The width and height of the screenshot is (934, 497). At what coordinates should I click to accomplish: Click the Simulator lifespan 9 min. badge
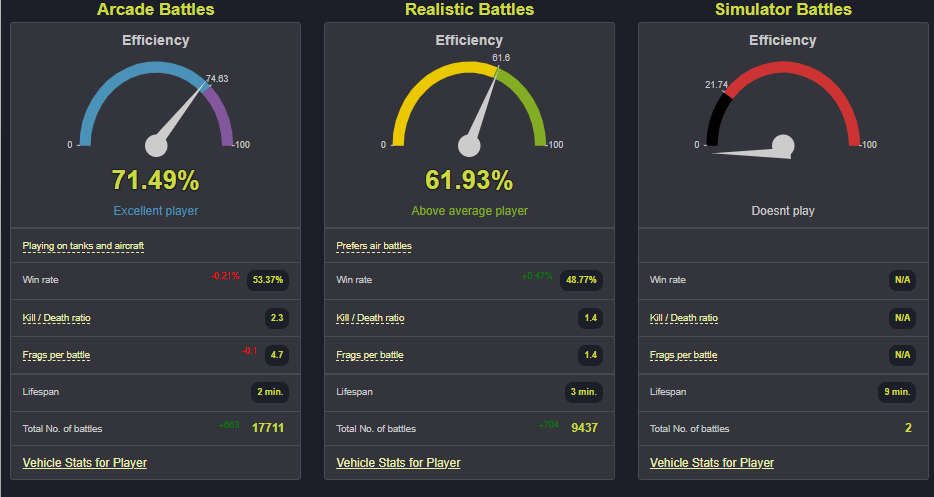coord(898,392)
